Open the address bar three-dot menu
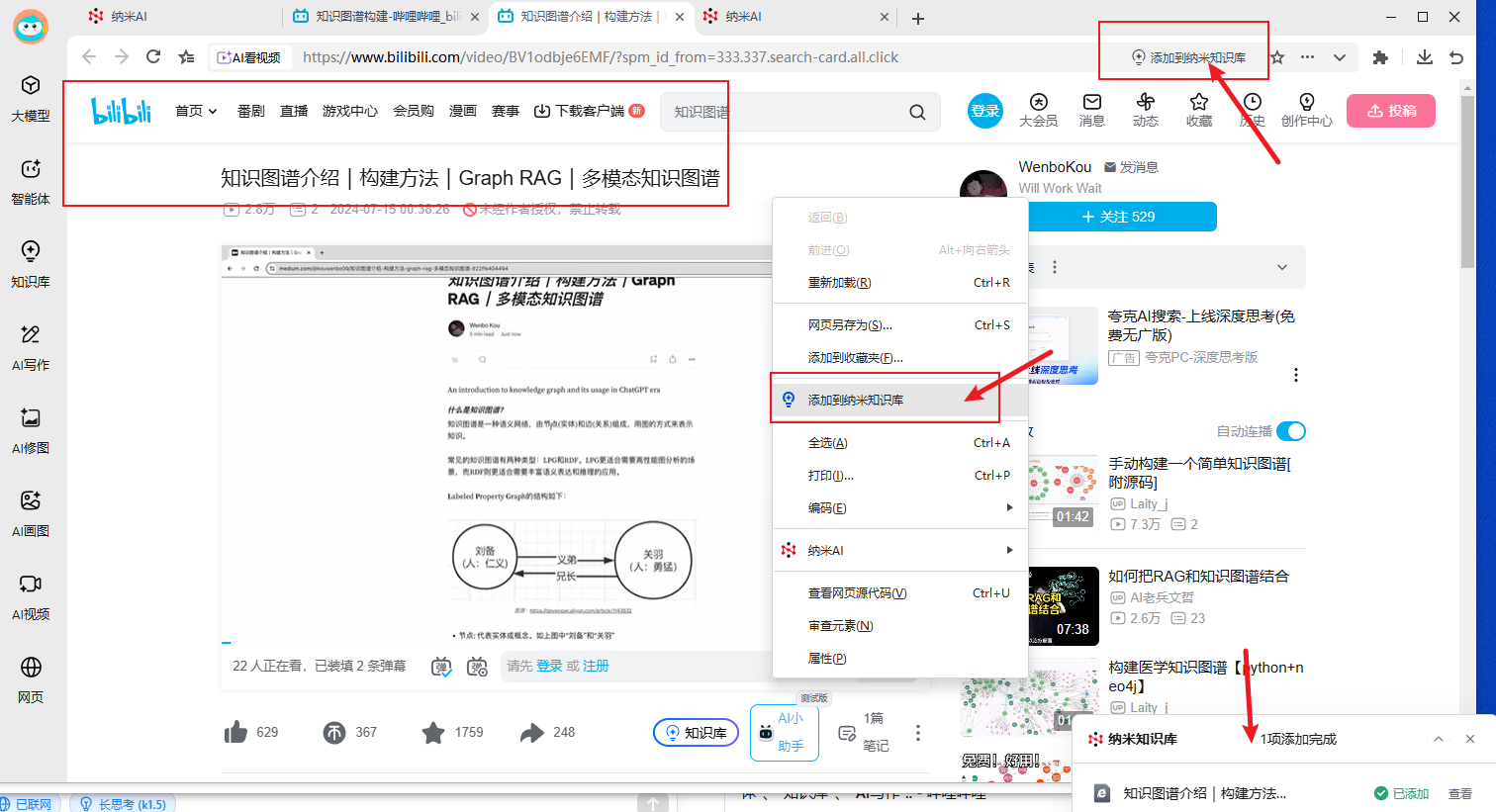 click(1308, 57)
